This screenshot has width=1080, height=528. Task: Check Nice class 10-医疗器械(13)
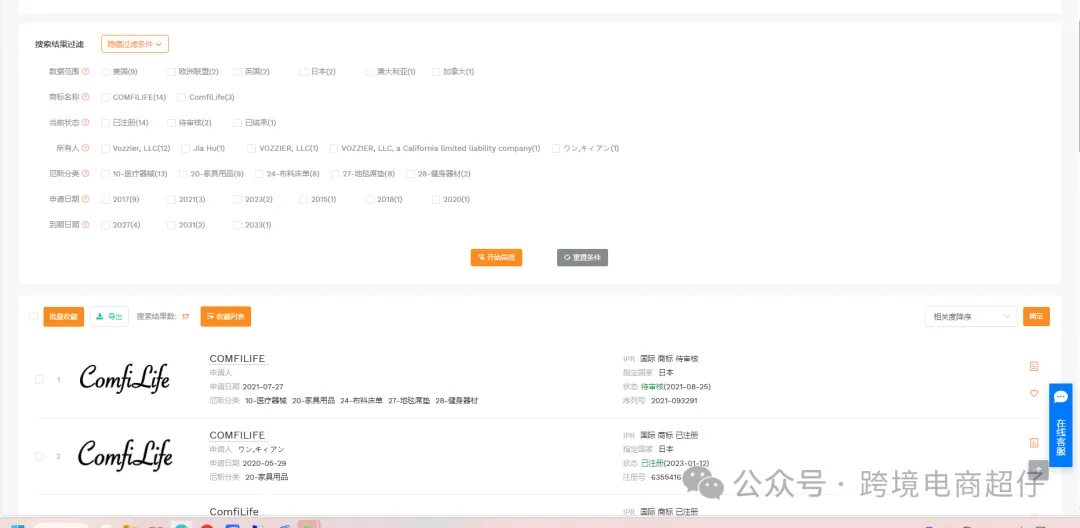[x=105, y=173]
